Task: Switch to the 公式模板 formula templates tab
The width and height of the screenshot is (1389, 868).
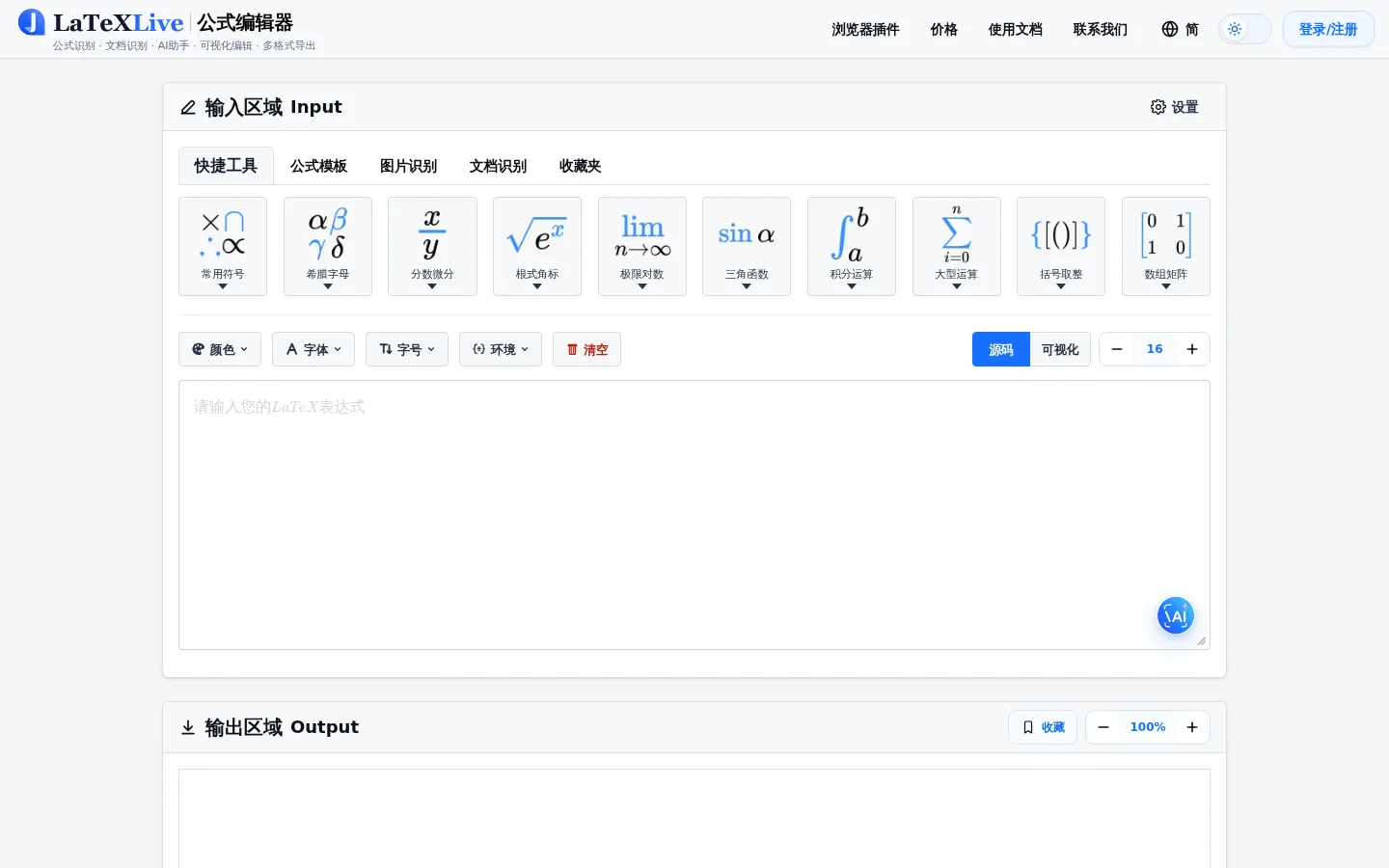Action: (x=319, y=166)
